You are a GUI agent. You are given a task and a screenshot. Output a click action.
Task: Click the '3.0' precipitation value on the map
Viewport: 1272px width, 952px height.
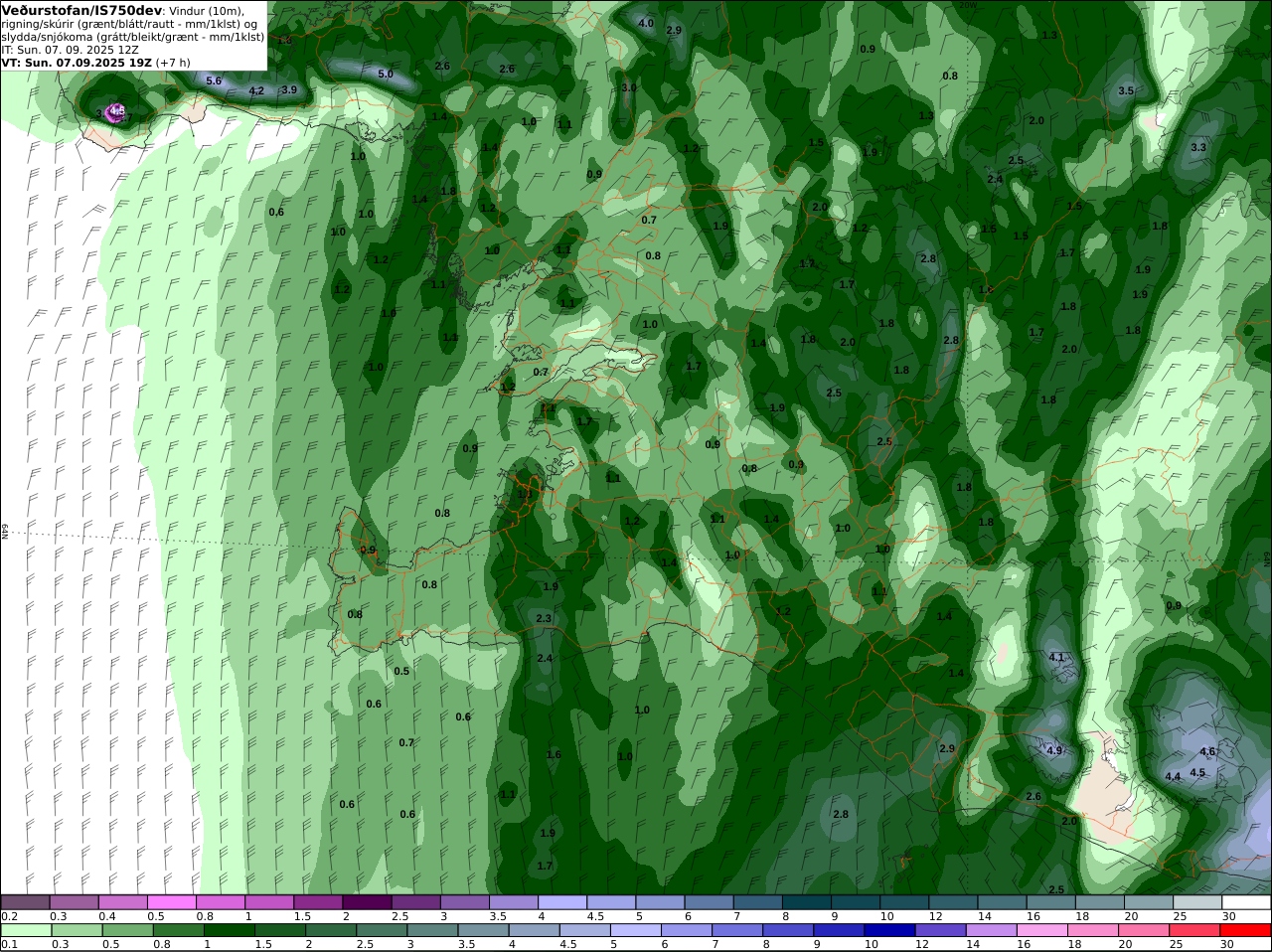pyautogui.click(x=629, y=87)
